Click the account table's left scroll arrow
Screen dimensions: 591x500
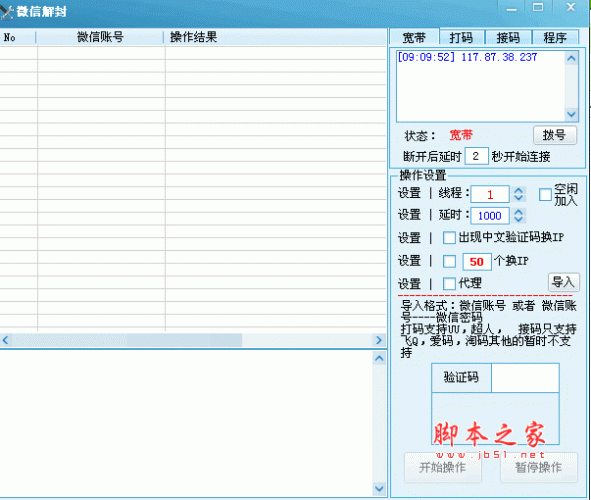pos(5,340)
